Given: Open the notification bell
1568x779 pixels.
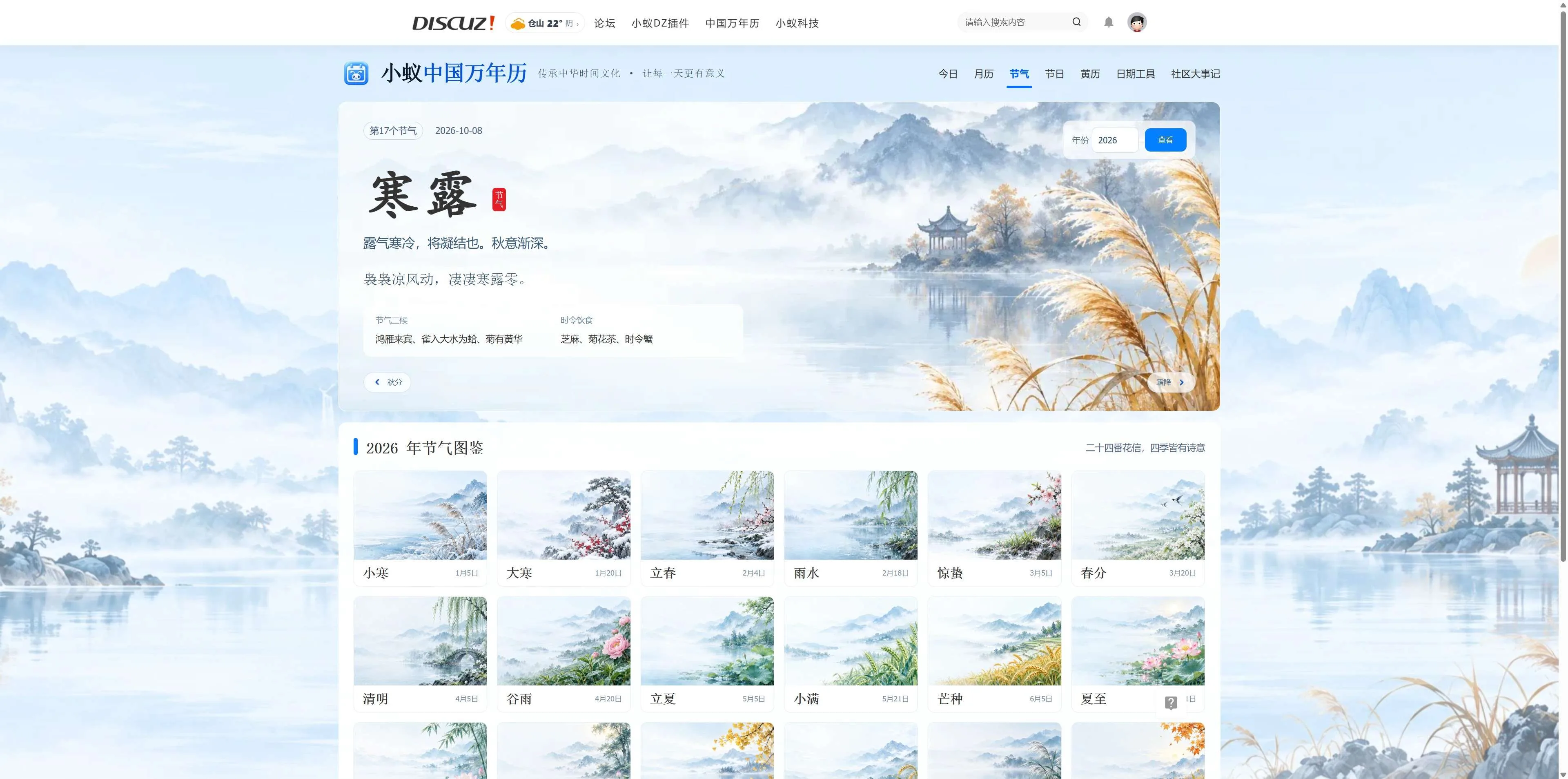Looking at the screenshot, I should click(x=1109, y=22).
